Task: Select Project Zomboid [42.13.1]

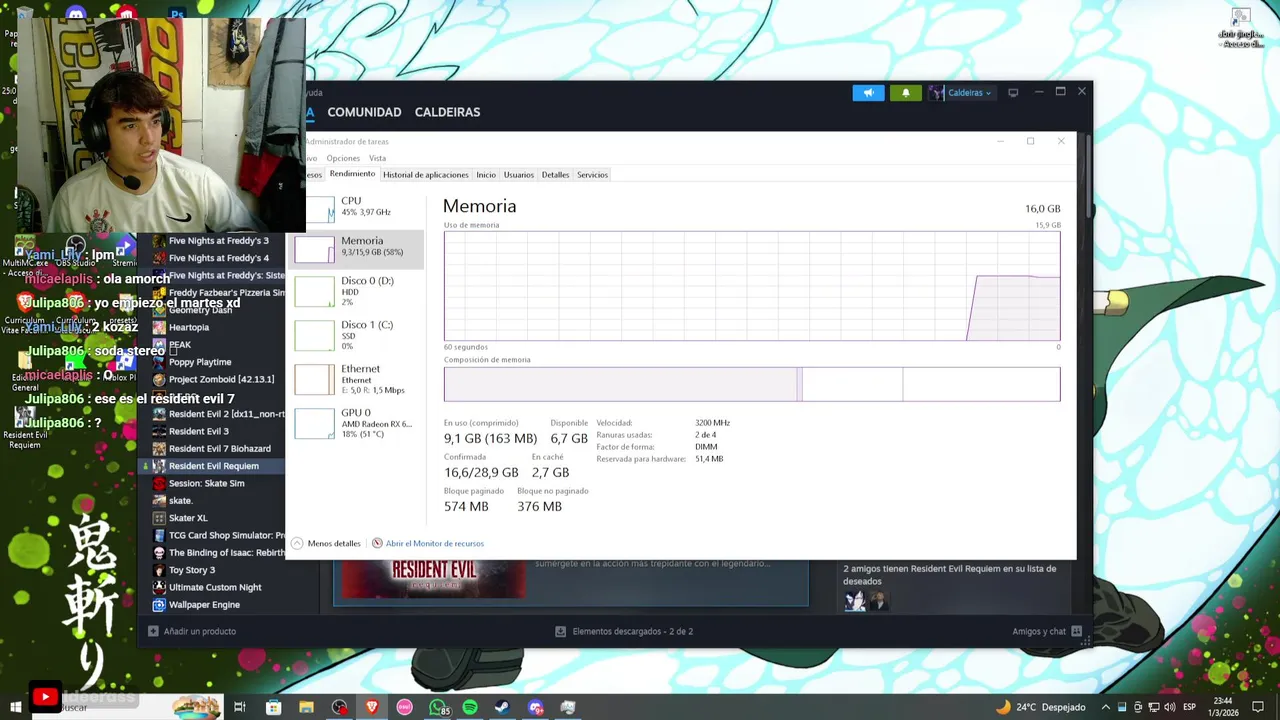Action: [221, 379]
